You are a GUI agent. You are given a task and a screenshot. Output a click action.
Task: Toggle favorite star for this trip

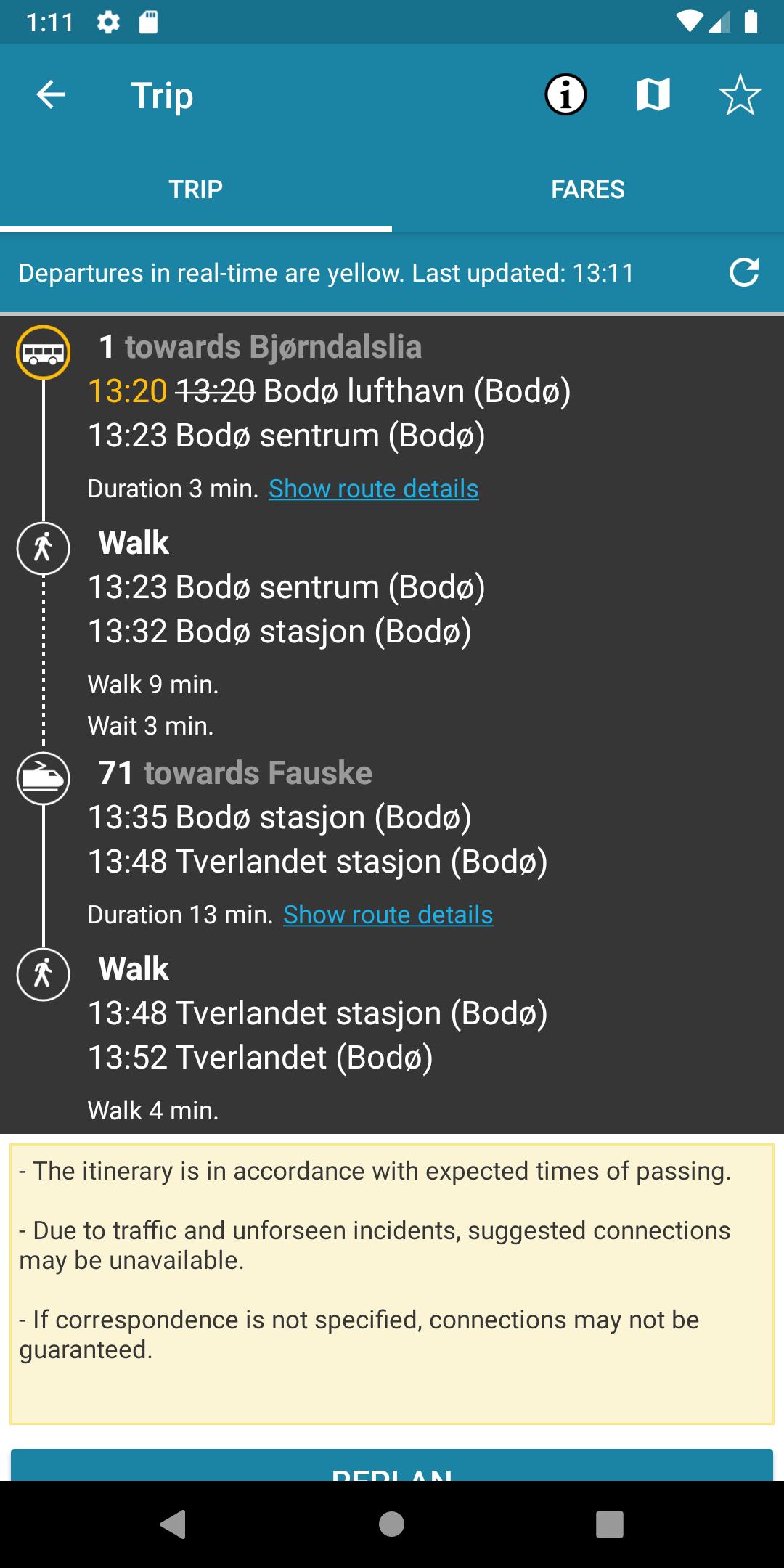click(740, 95)
